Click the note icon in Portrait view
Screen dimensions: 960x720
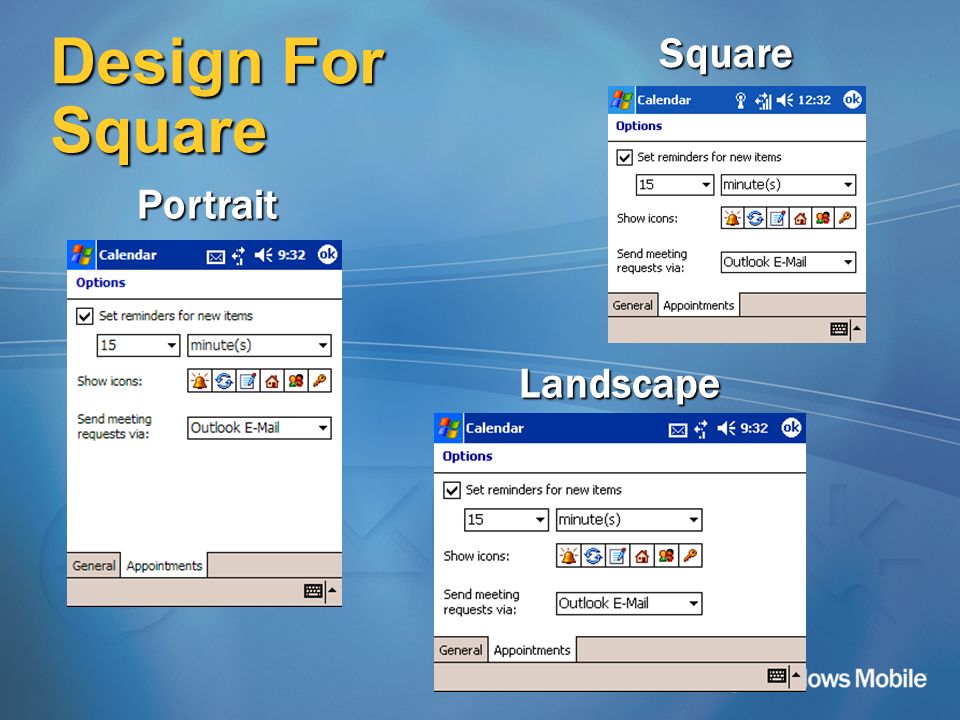pos(247,381)
